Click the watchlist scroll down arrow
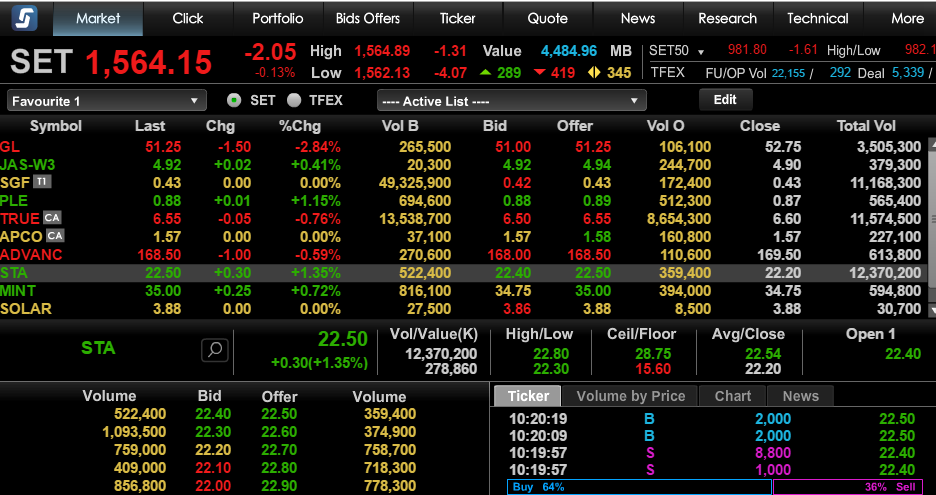Image resolution: width=936 pixels, height=495 pixels. (932, 309)
